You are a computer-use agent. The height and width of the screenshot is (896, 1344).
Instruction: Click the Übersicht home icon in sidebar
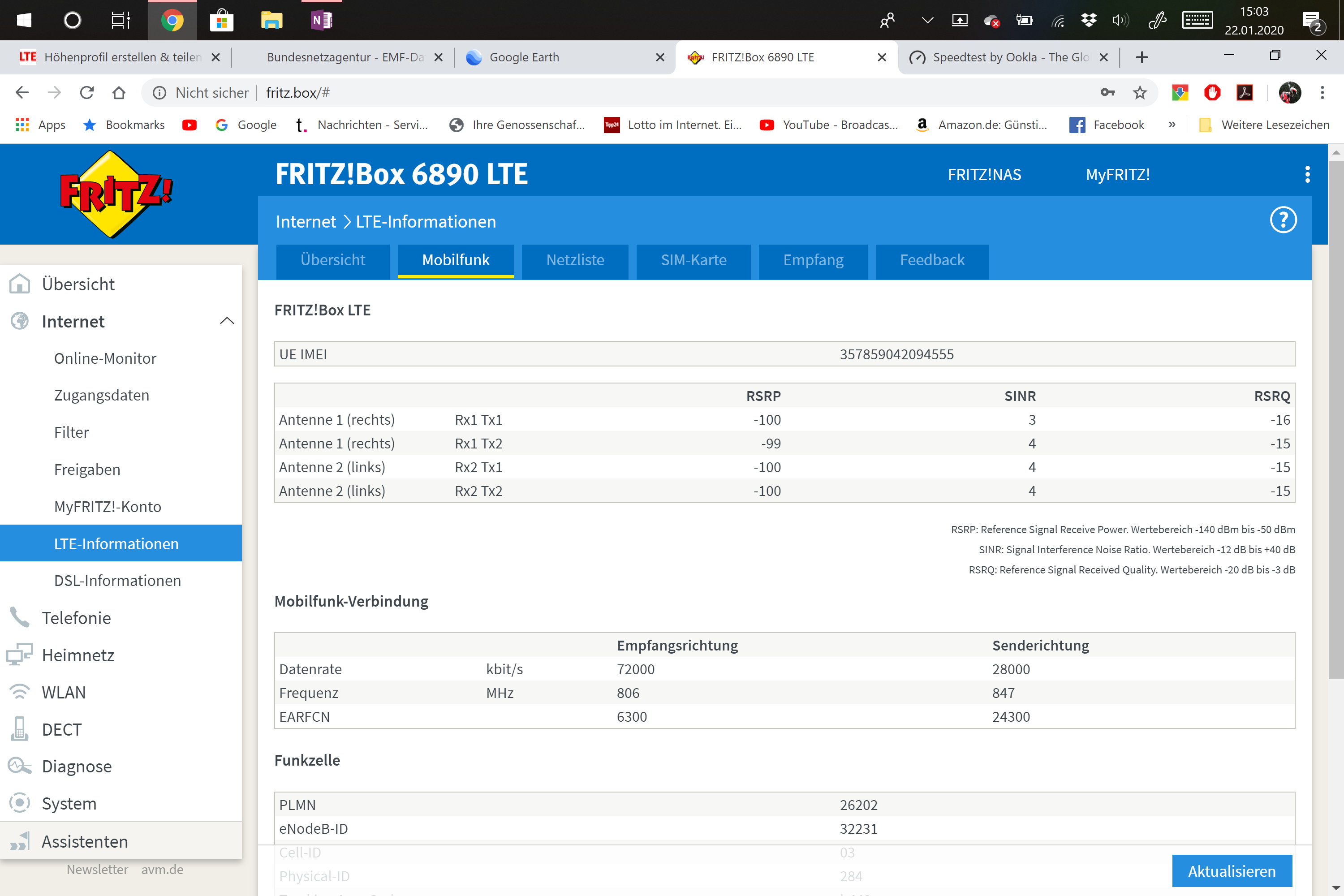pos(20,284)
